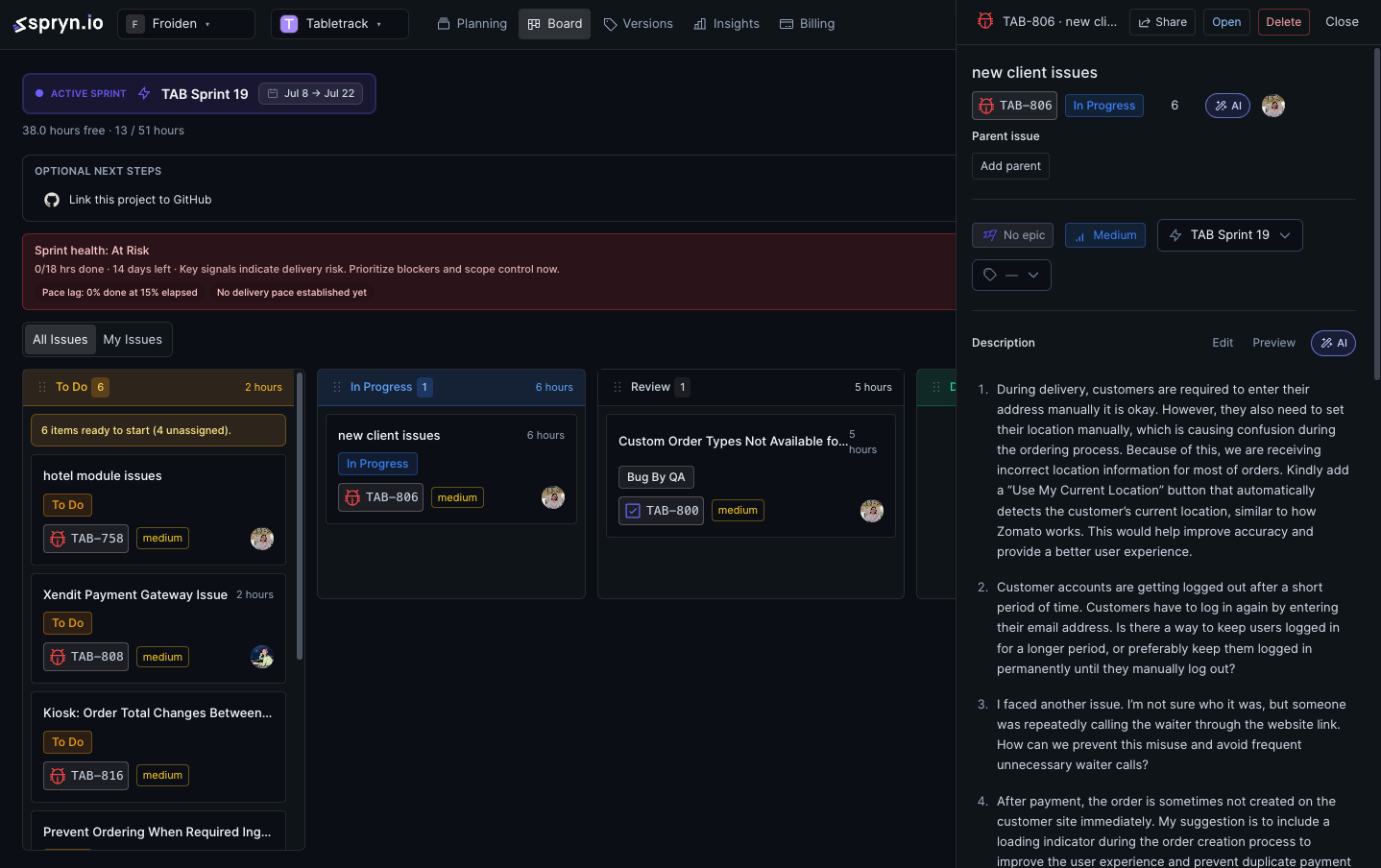Screen dimensions: 1381x868
Task: Open the Planning tab
Action: (472, 24)
